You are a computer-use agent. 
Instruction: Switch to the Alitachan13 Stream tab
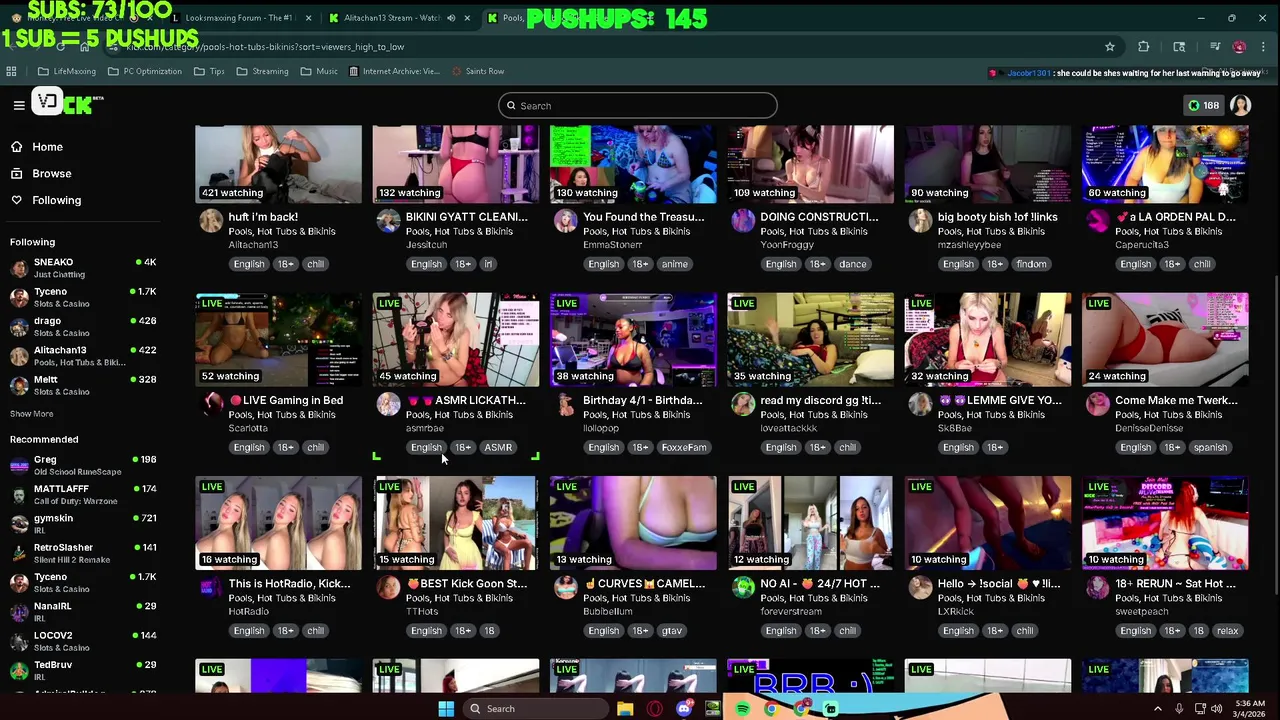click(390, 18)
